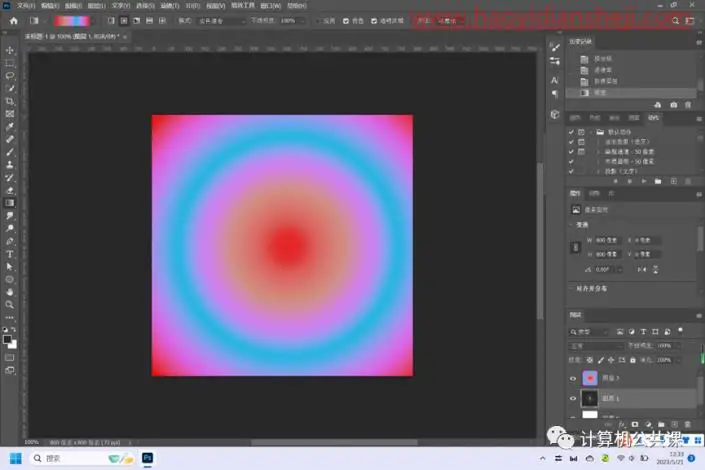The width and height of the screenshot is (705, 470).
Task: Go to Photoshop Home screen icon
Action: [x=13, y=21]
